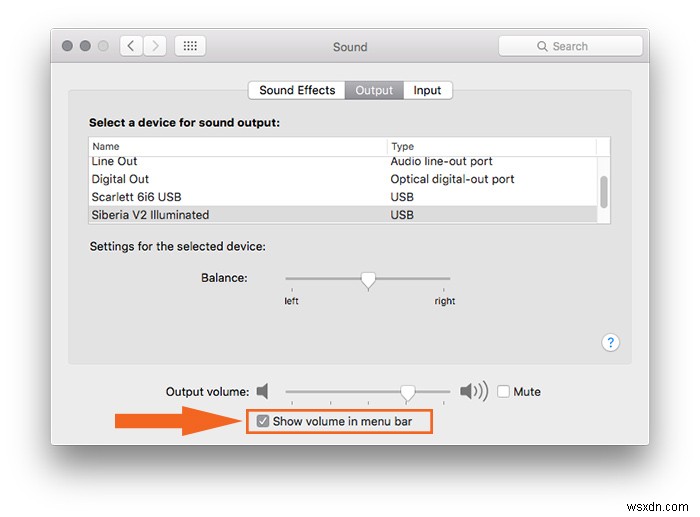Click the low volume speaker icon

point(262,392)
